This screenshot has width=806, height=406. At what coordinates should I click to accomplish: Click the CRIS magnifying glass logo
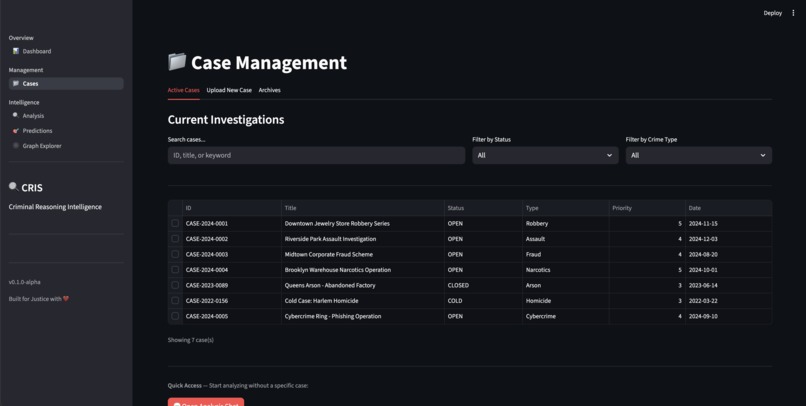[14, 187]
